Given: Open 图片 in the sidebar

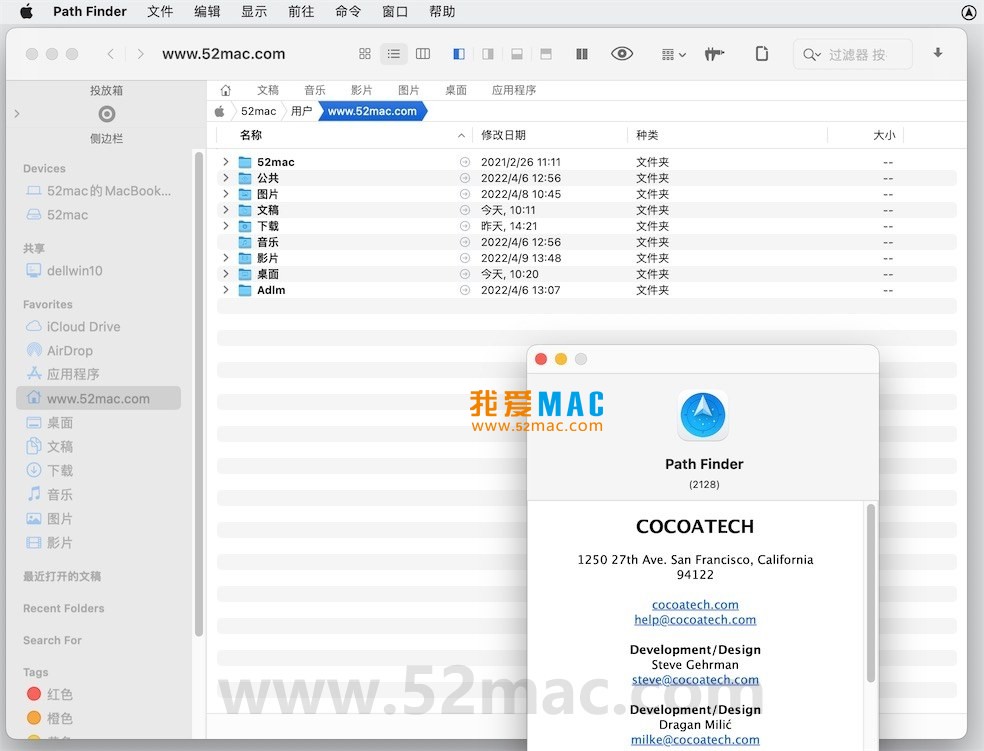Looking at the screenshot, I should click(50, 519).
